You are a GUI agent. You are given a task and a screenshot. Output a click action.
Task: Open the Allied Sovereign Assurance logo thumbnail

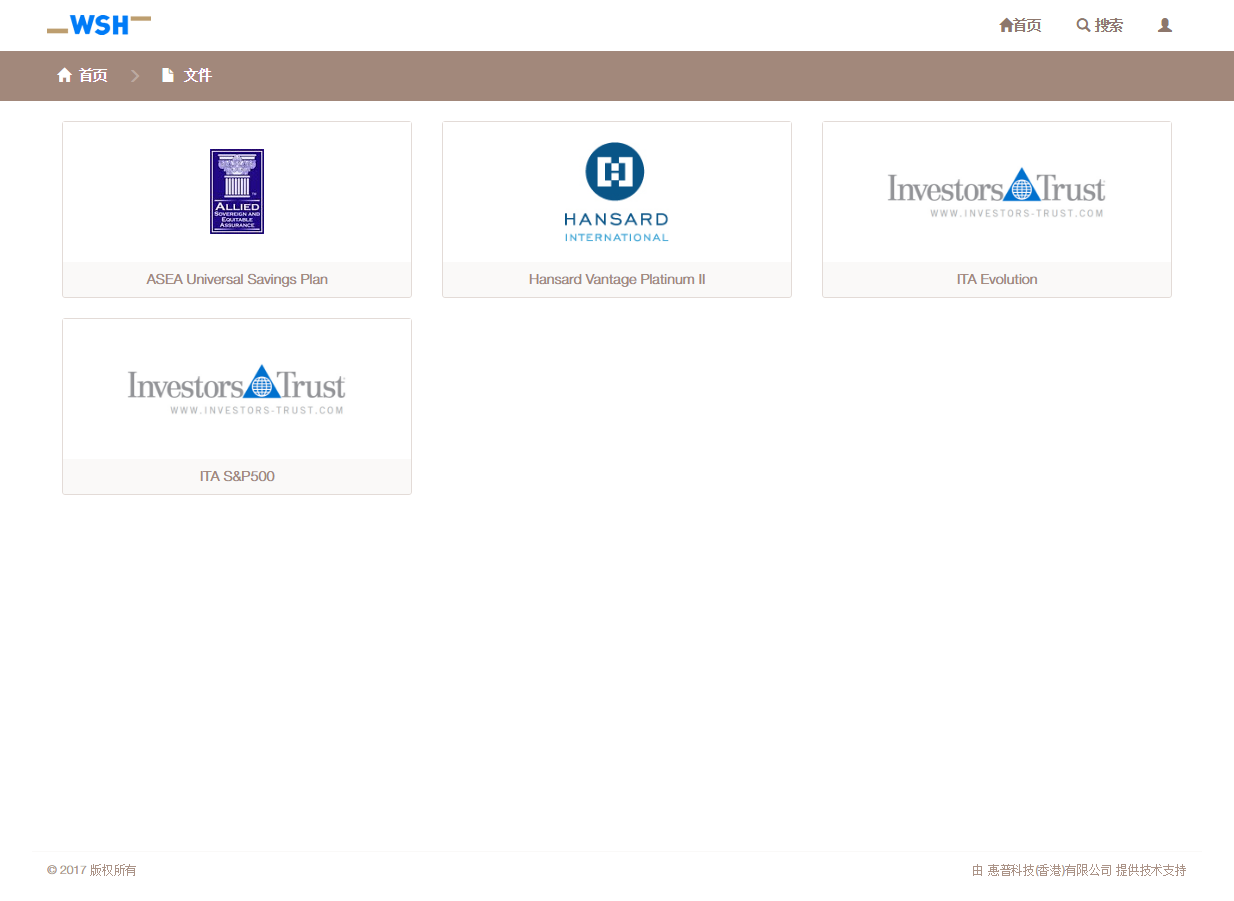tap(237, 191)
